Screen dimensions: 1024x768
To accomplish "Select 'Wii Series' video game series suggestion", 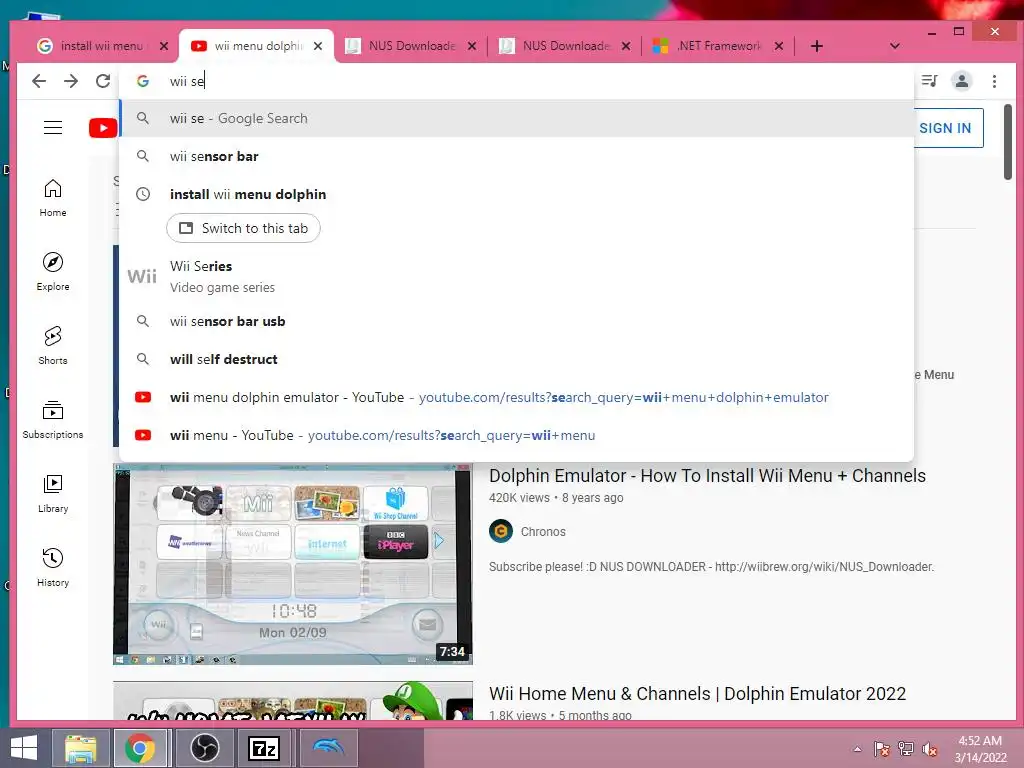I will tap(517, 276).
